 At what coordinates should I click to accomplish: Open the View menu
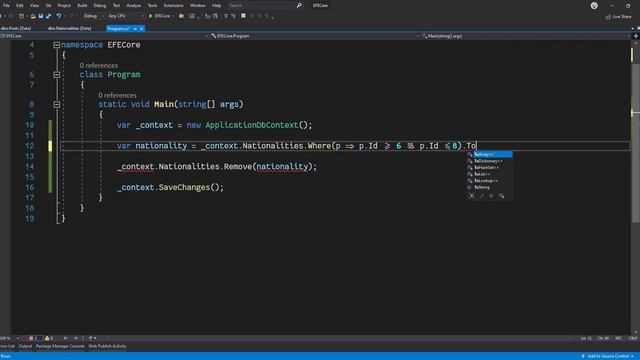pyautogui.click(x=34, y=5)
